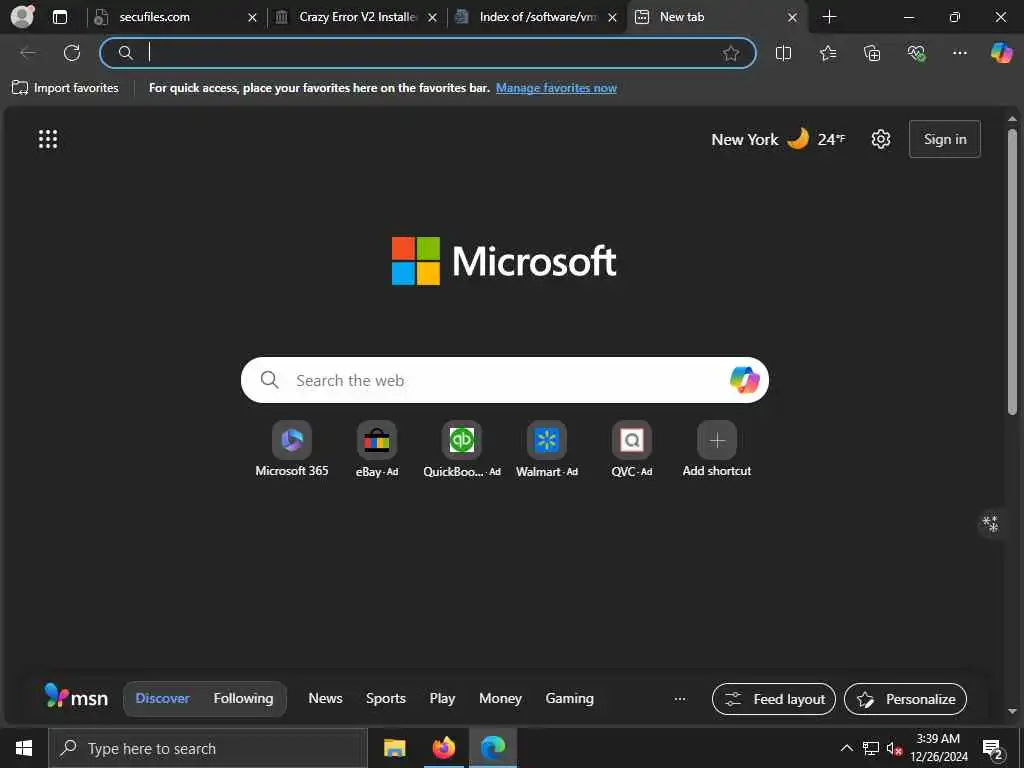The image size is (1024, 768).
Task: Close the secufiles.com tab
Action: pyautogui.click(x=253, y=18)
